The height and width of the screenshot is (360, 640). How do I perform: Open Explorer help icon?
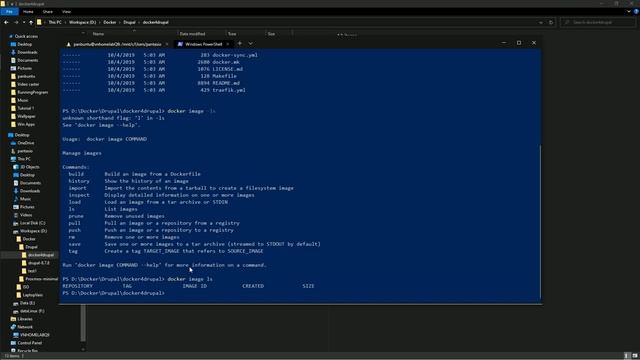(x=636, y=11)
